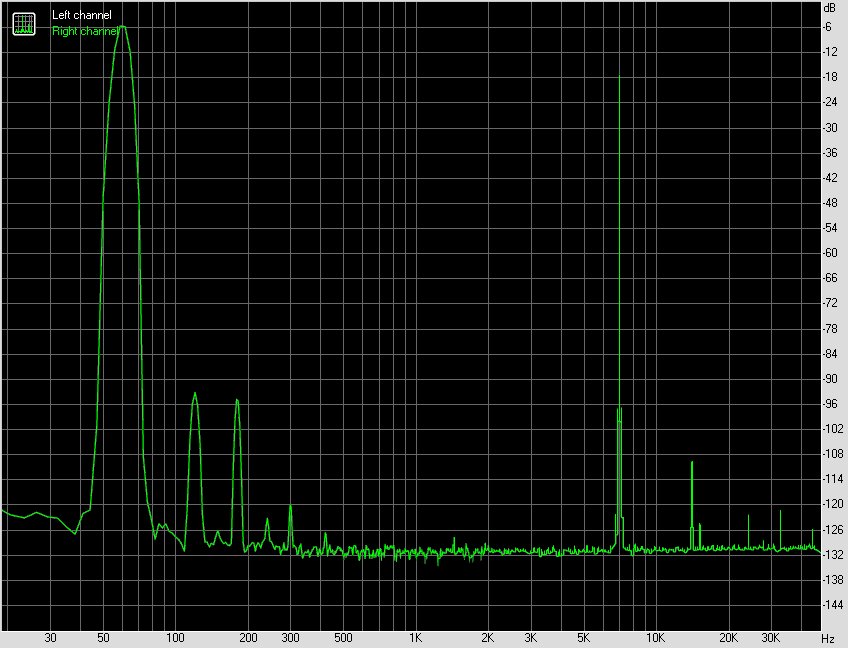Click the -144 dB axis value

pyautogui.click(x=832, y=605)
